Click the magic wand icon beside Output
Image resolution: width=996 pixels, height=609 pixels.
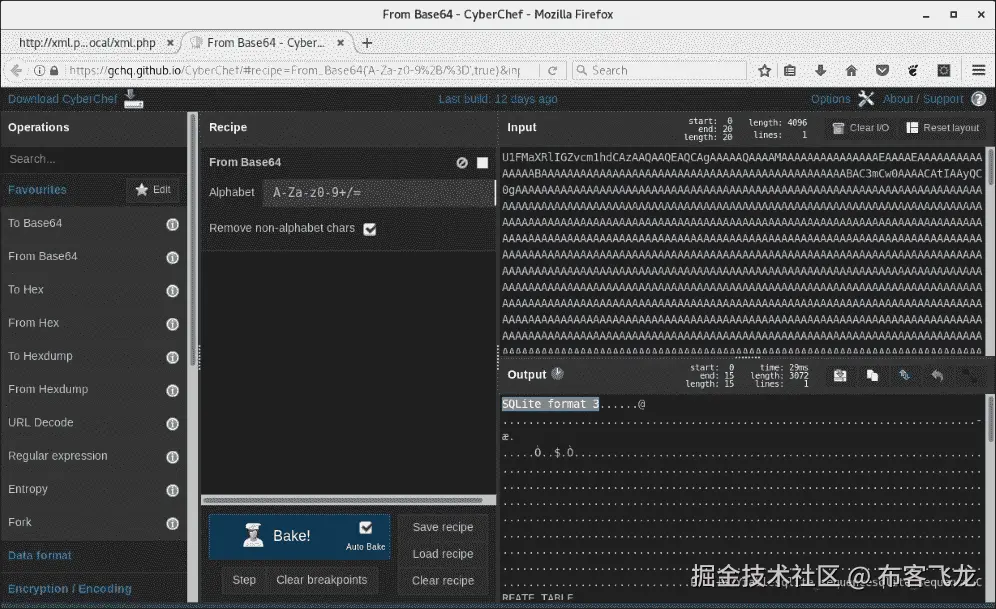tap(558, 374)
